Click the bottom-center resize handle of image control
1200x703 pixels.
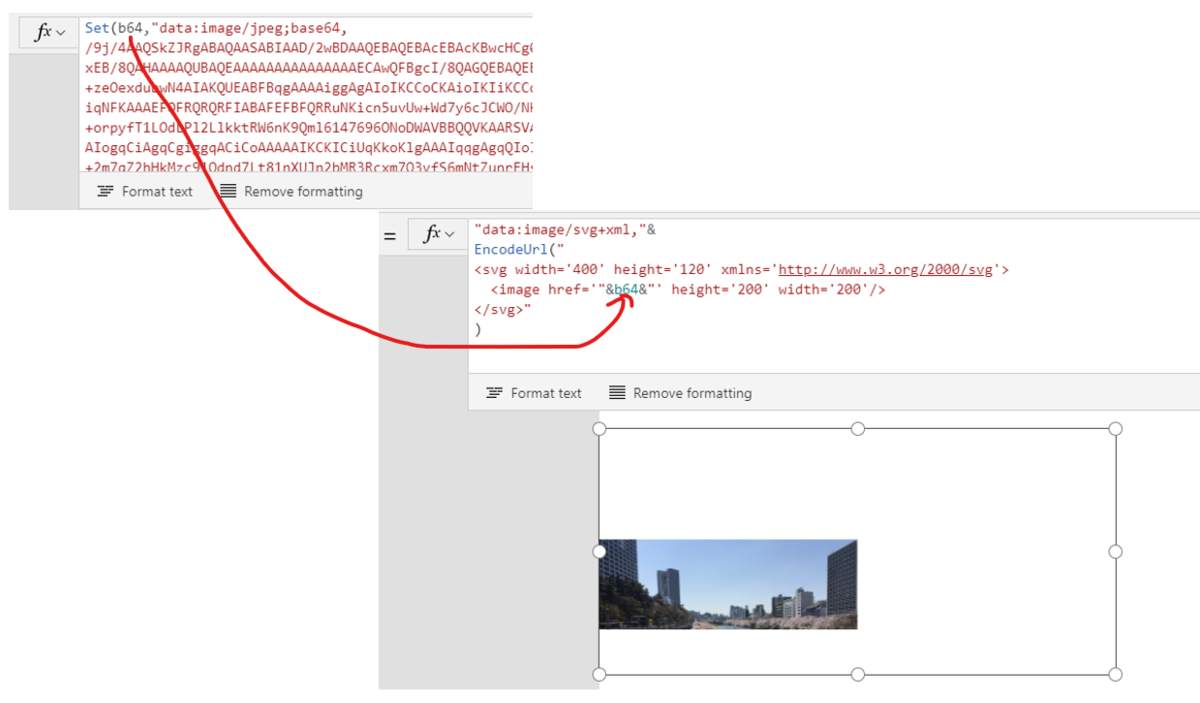click(x=857, y=674)
